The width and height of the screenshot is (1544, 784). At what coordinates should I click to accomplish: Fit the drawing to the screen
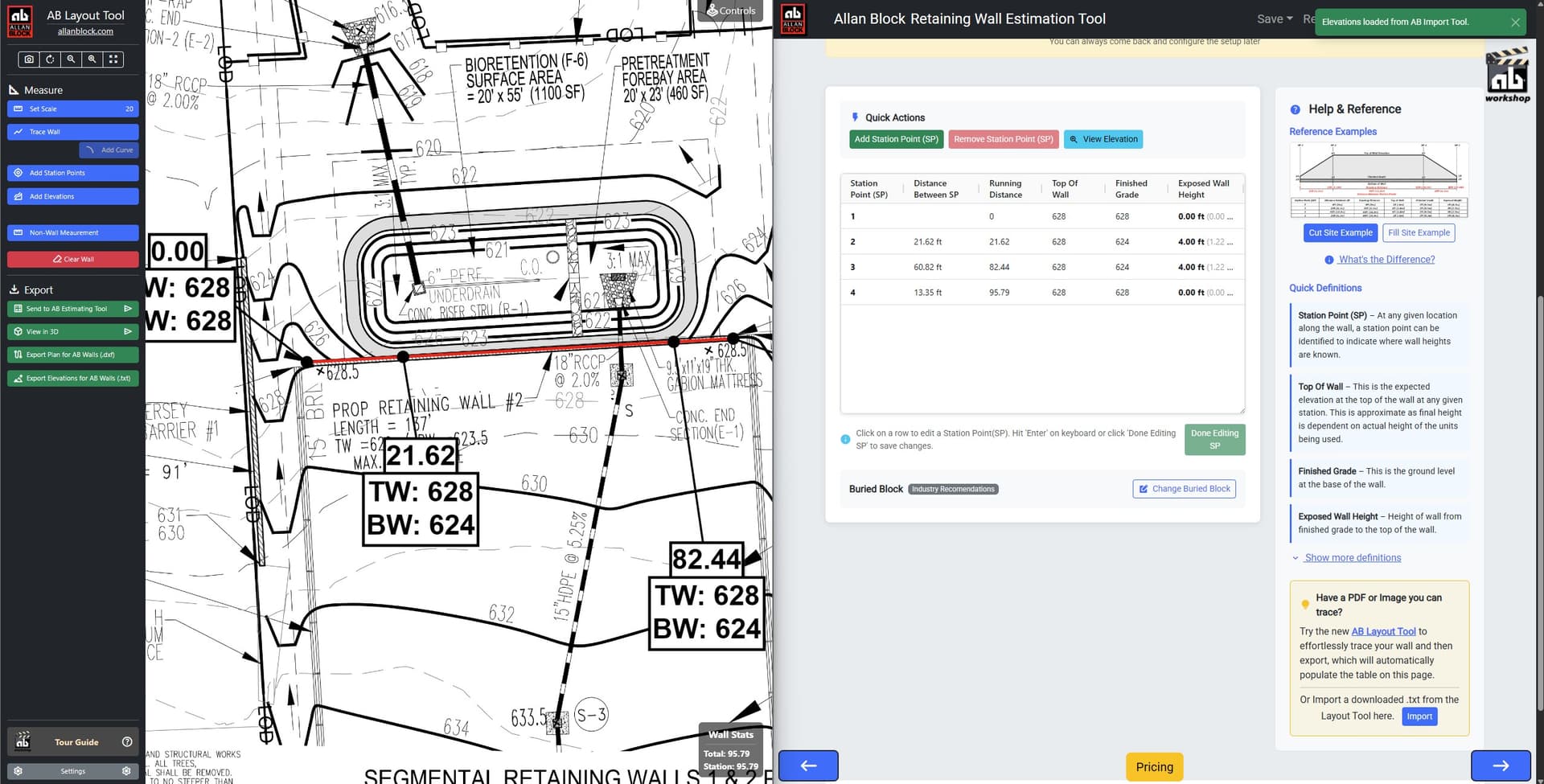pyautogui.click(x=113, y=59)
